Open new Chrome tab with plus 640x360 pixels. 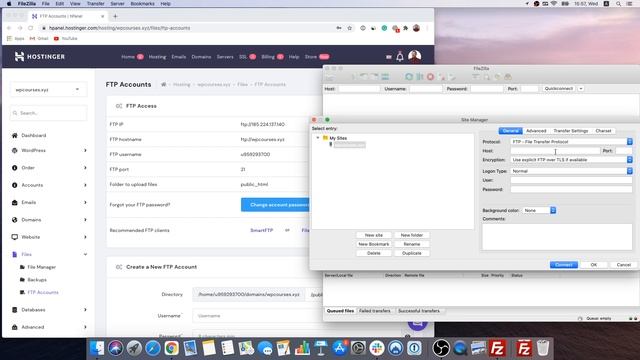pyautogui.click(x=115, y=16)
